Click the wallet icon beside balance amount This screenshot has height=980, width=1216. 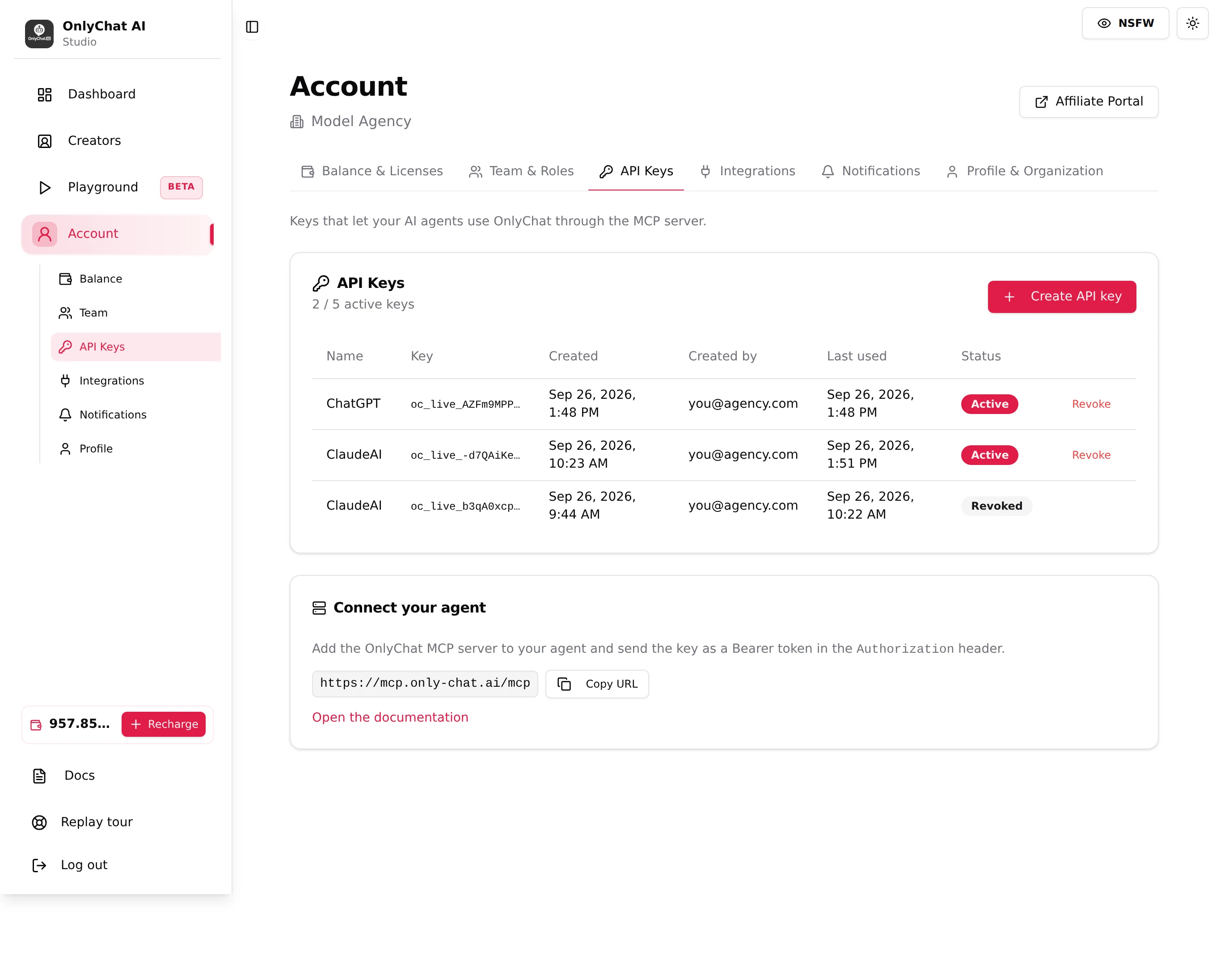click(36, 725)
